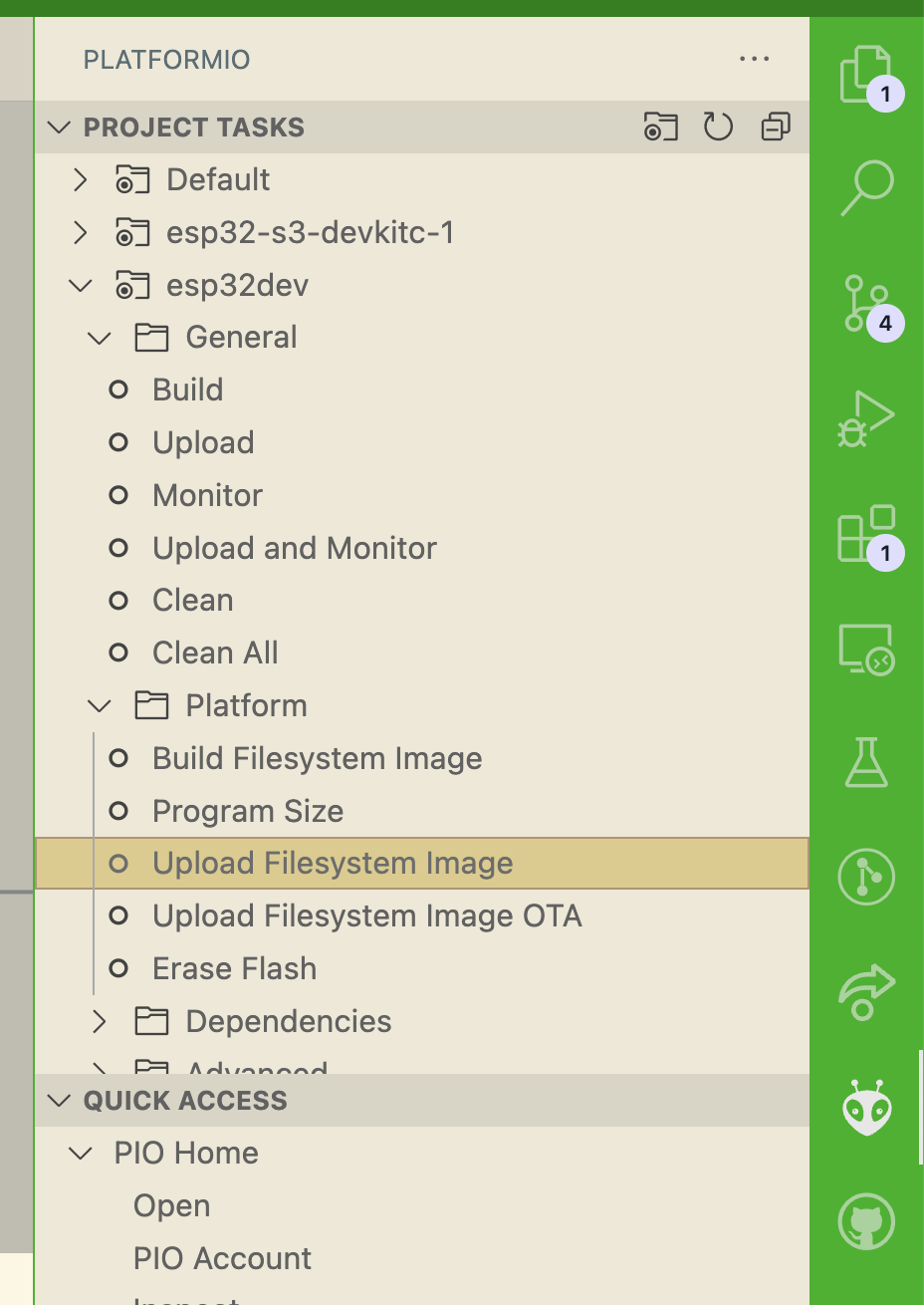Open the Testing flask icon
924x1305 pixels.
click(866, 763)
